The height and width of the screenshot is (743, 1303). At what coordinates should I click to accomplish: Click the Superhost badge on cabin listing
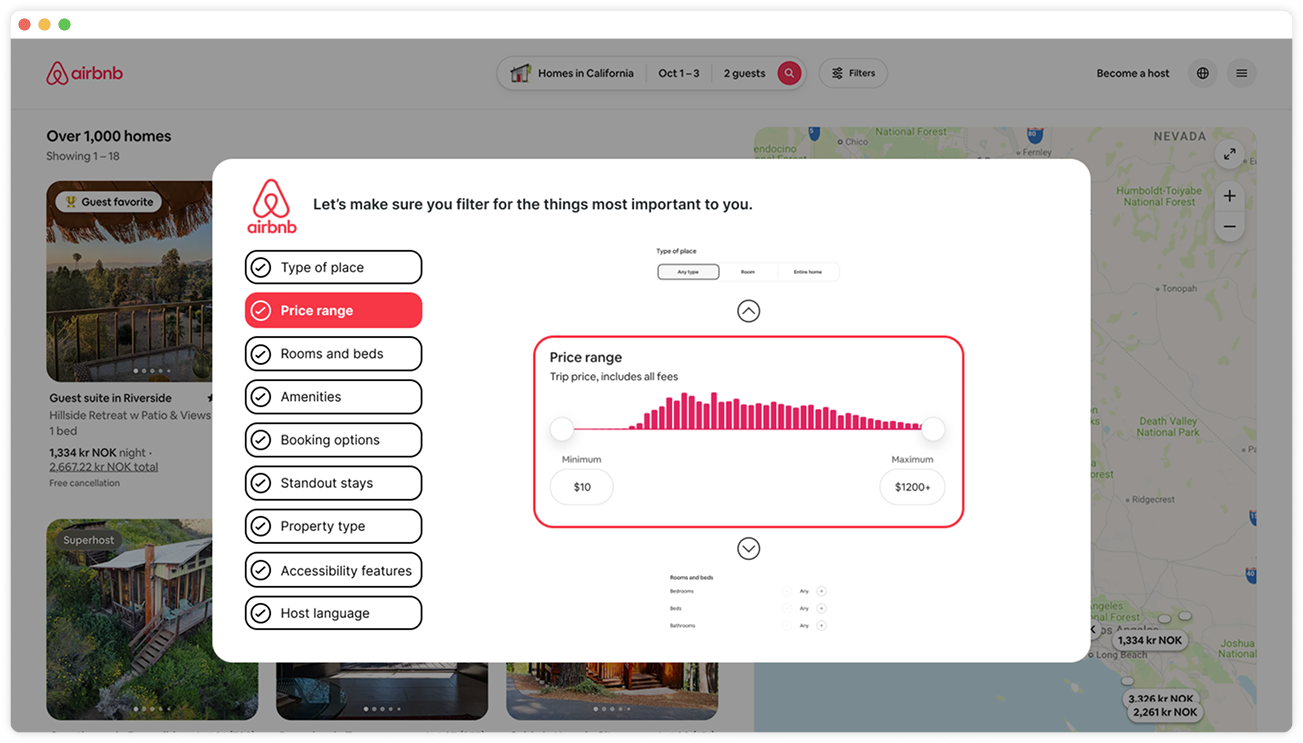point(89,540)
